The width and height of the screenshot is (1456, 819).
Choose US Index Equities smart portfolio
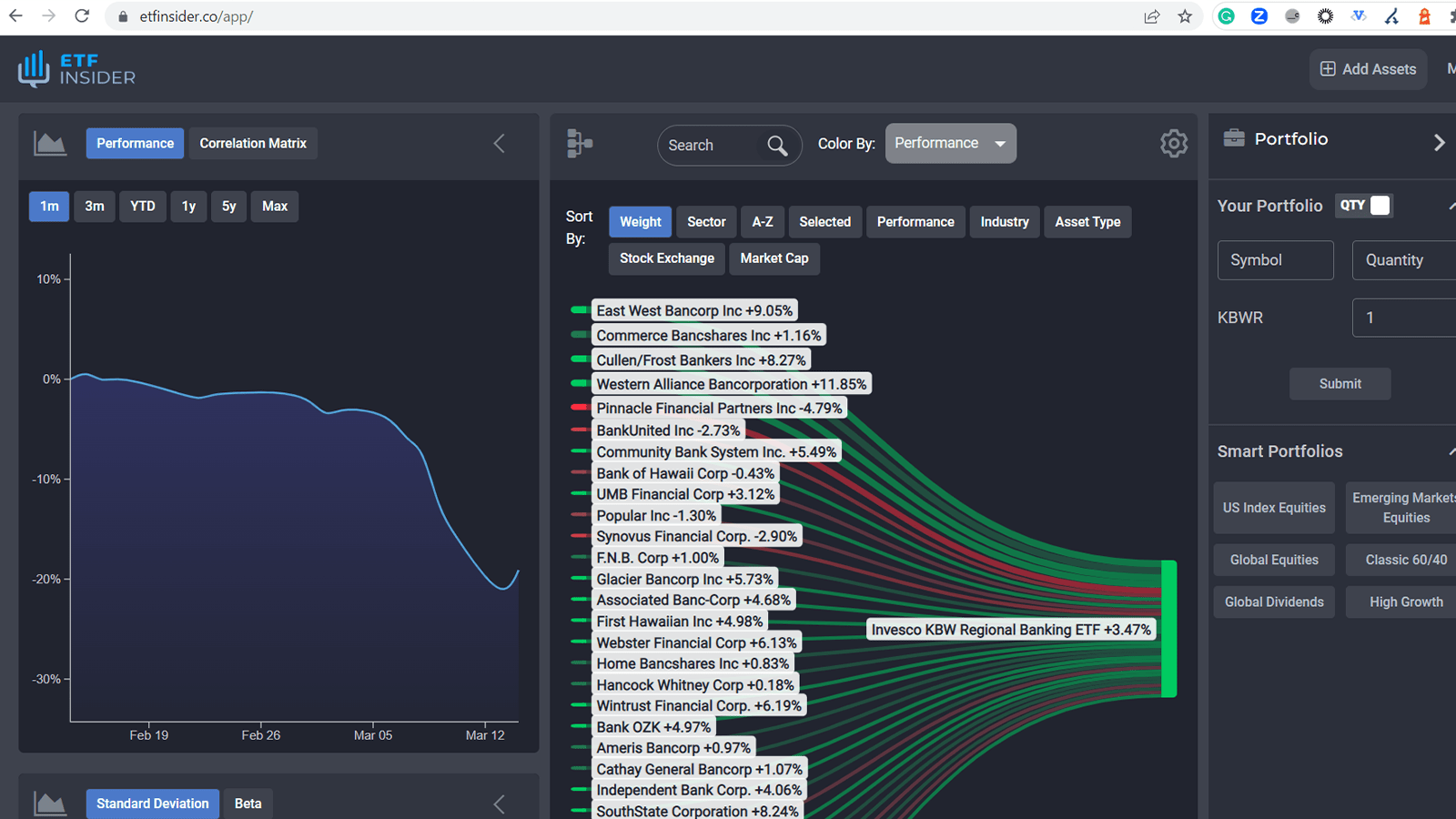pyautogui.click(x=1274, y=508)
